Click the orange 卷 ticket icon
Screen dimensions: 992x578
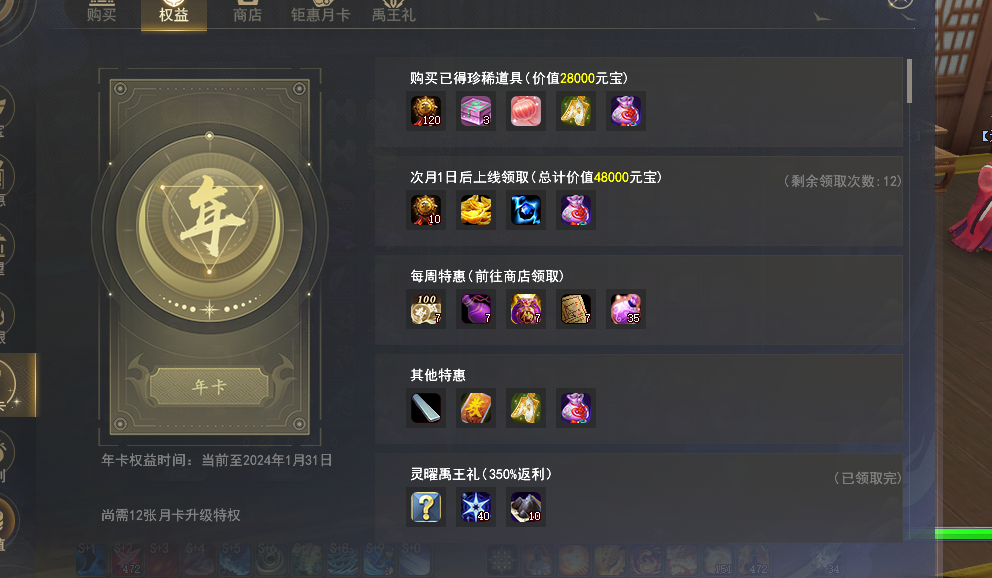pyautogui.click(x=476, y=408)
